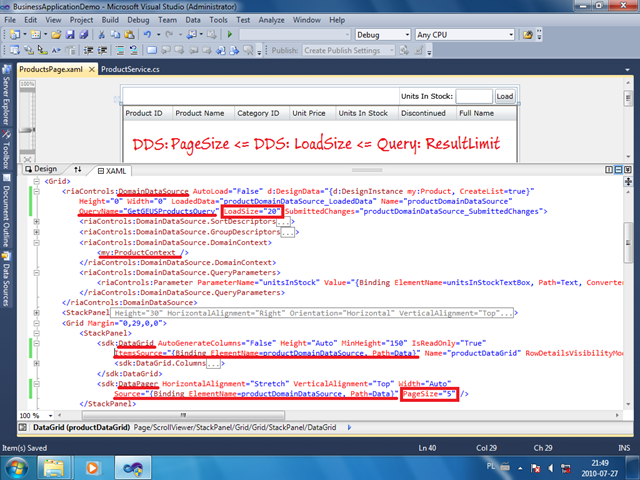Image resolution: width=640 pixels, height=480 pixels.
Task: Switch to horizontal split view icon
Action: coord(618,169)
